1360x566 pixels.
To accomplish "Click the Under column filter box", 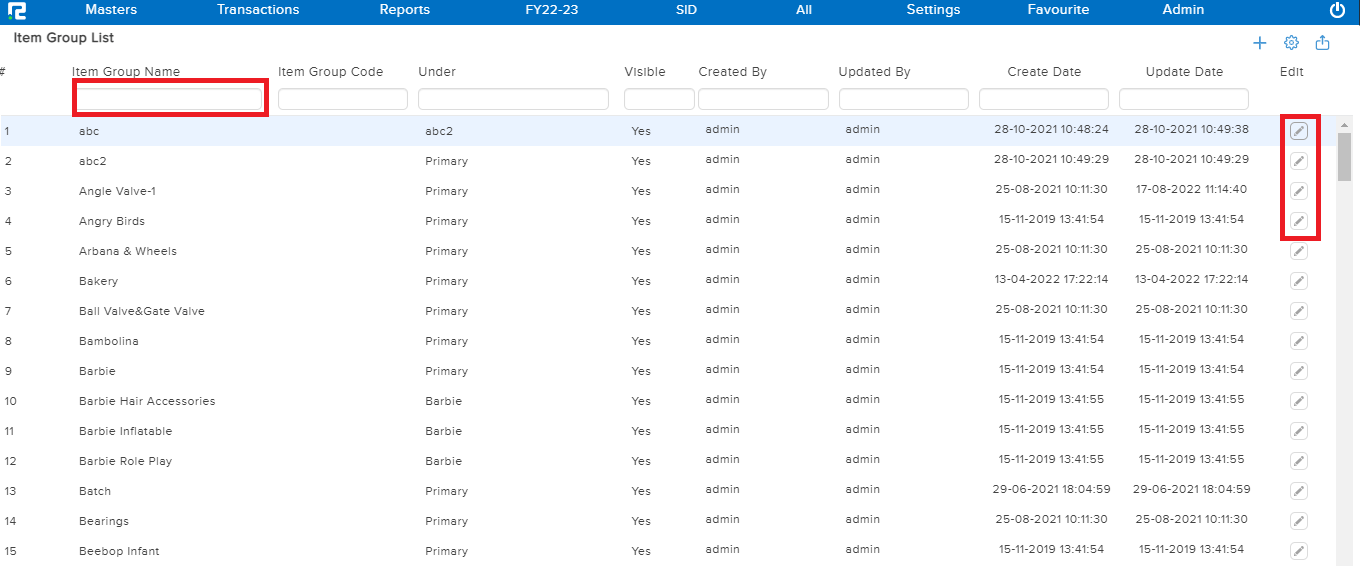I will (513, 99).
